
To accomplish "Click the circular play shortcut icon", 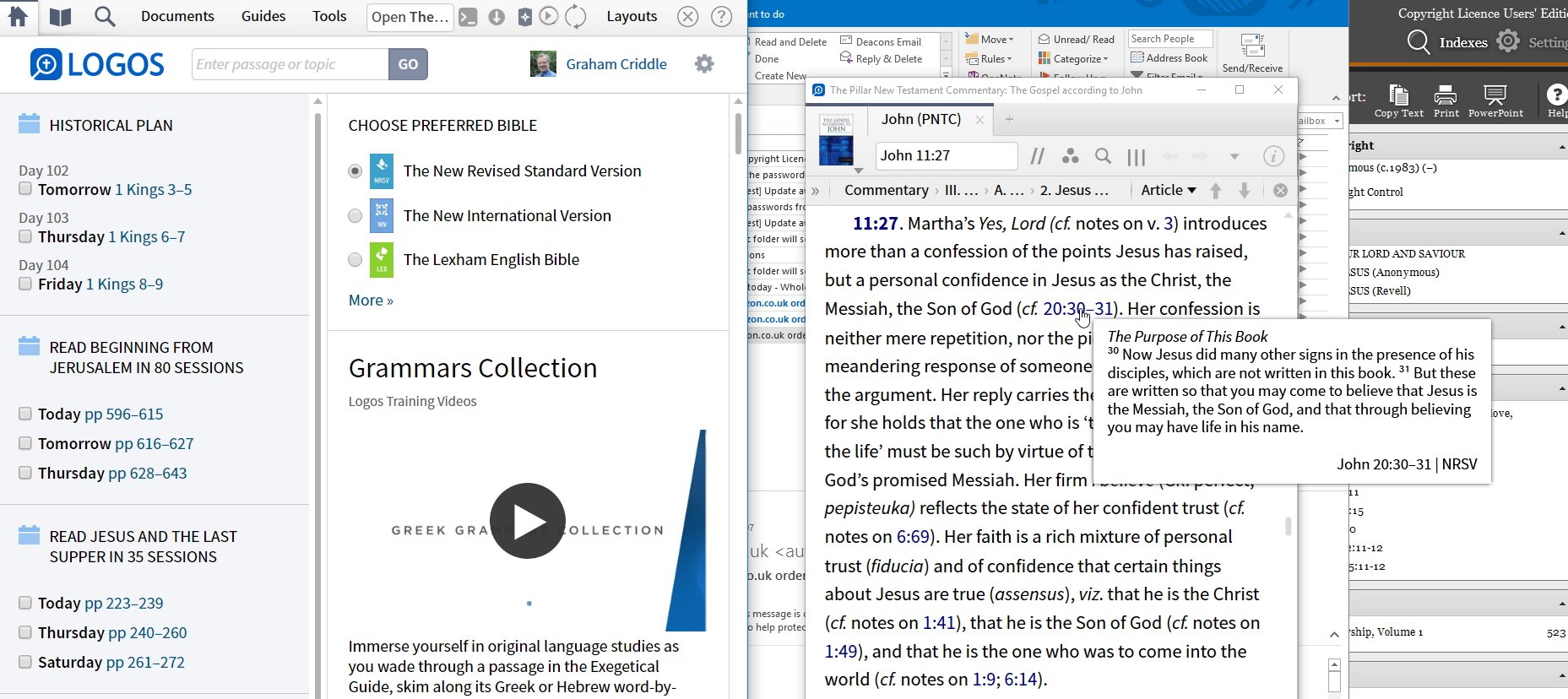I will (x=549, y=16).
